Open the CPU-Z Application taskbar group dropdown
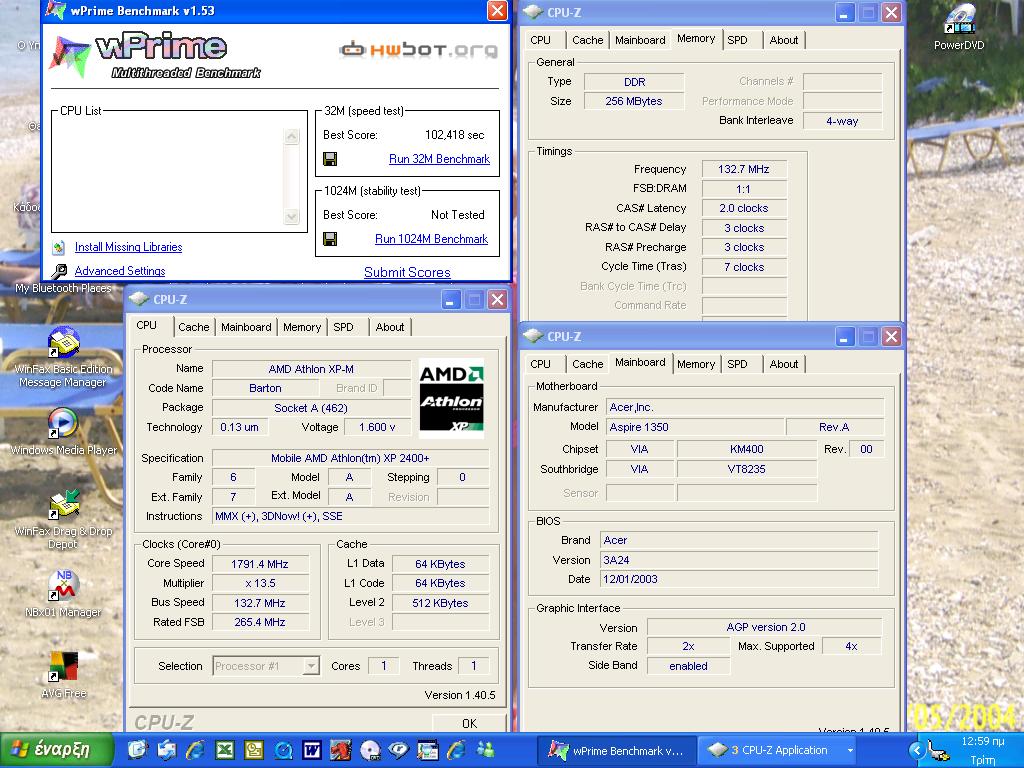Viewport: 1024px width, 768px height. pyautogui.click(x=850, y=750)
